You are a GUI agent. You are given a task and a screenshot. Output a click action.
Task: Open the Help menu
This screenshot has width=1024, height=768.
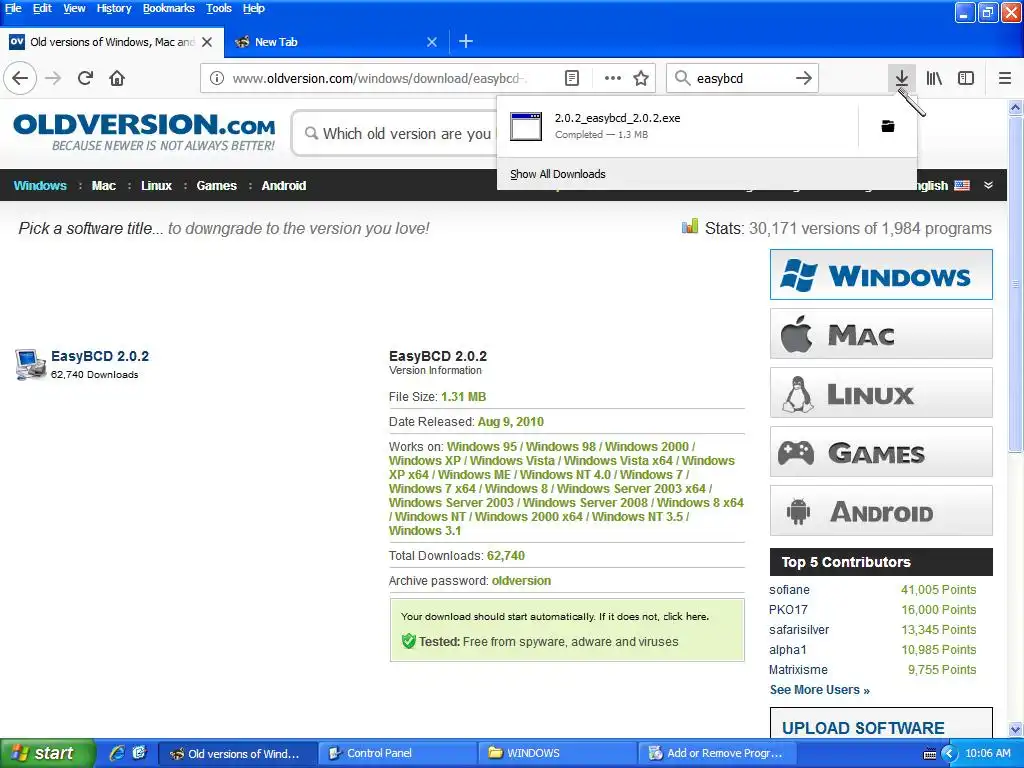click(253, 8)
